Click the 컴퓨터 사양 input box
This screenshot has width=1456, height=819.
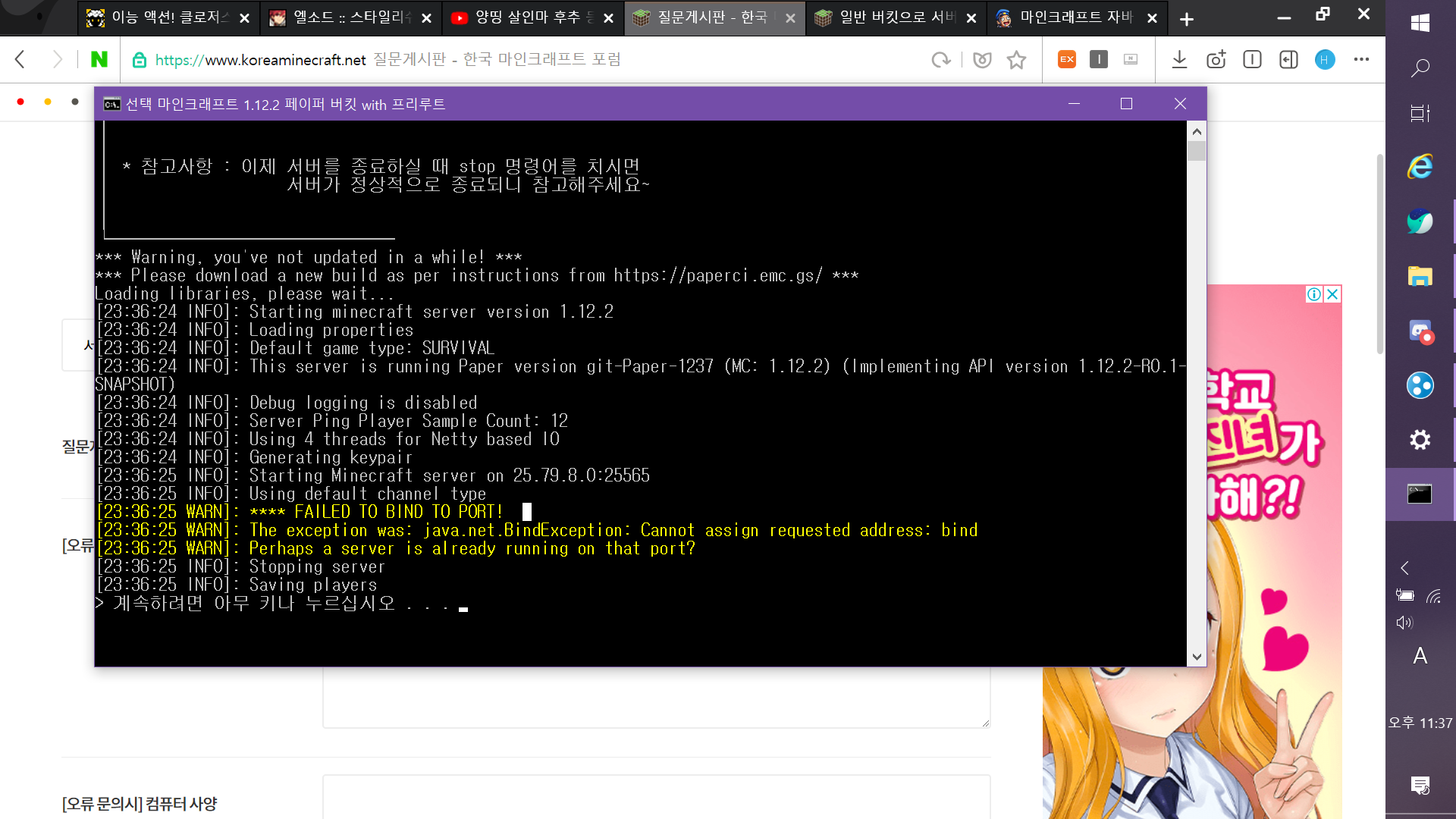[x=657, y=797]
